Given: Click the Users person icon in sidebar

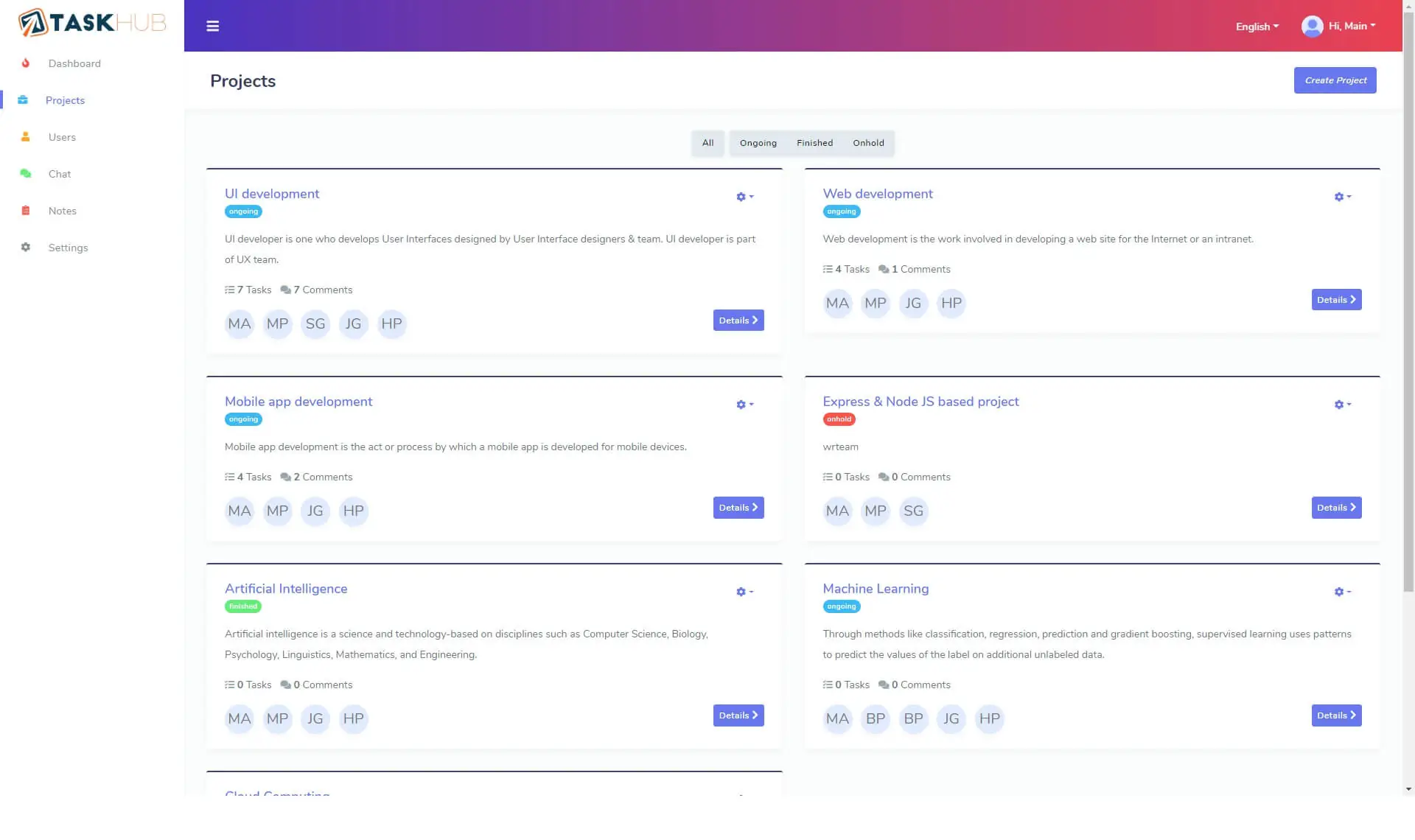Looking at the screenshot, I should [x=26, y=137].
